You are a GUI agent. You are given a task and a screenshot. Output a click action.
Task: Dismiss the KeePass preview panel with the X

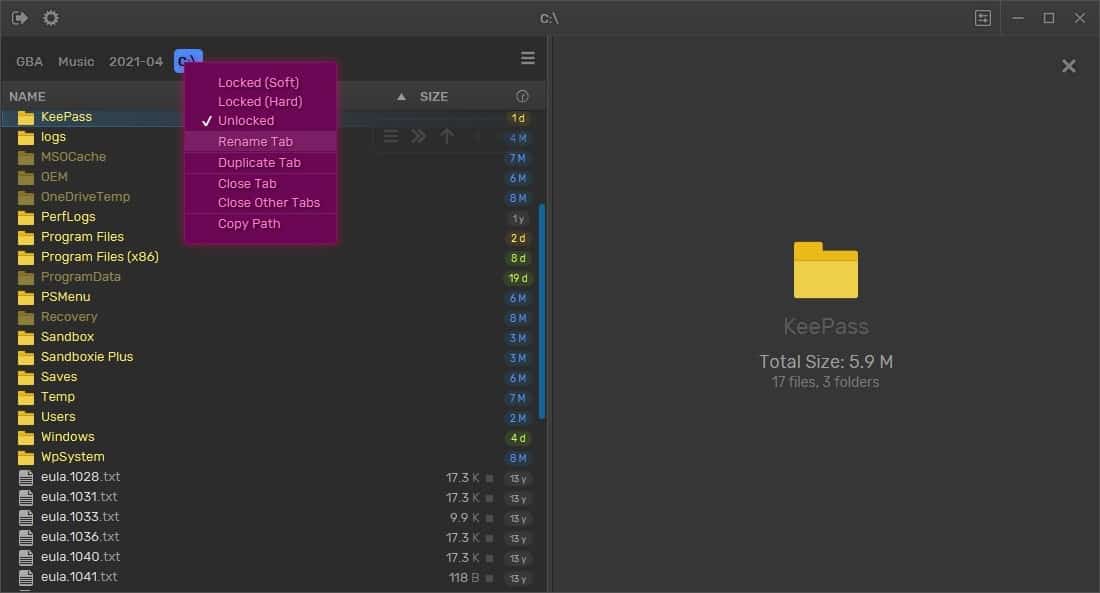click(1068, 65)
